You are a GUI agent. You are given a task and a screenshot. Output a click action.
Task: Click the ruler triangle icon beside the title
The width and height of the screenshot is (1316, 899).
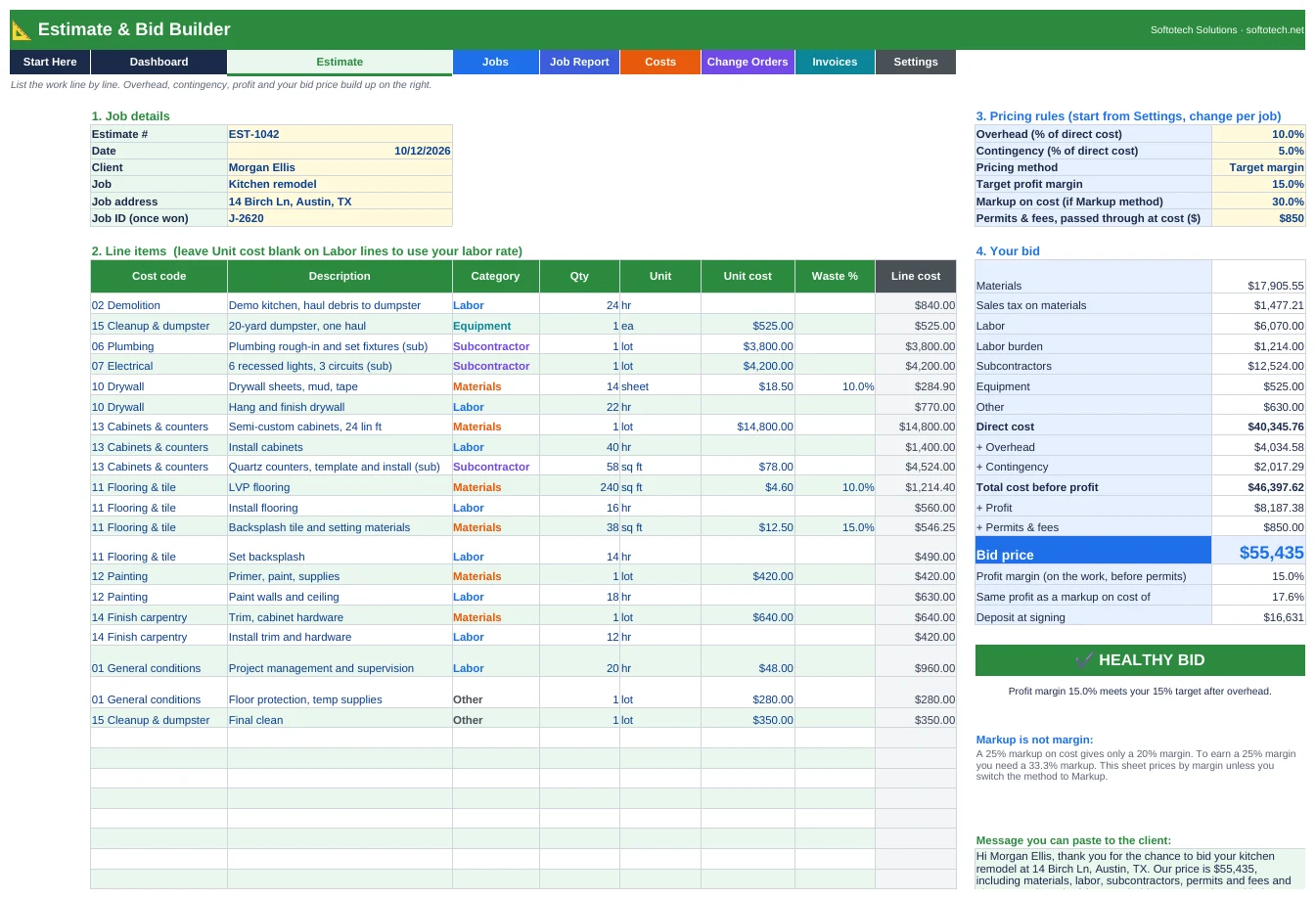pos(22,30)
